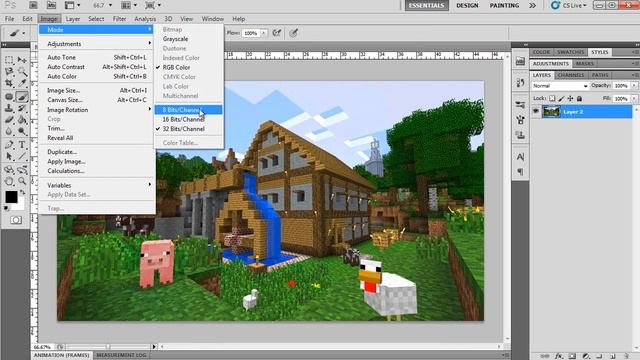Select the Eyedropper tool
This screenshot has width=640, height=360.
click(x=22, y=84)
